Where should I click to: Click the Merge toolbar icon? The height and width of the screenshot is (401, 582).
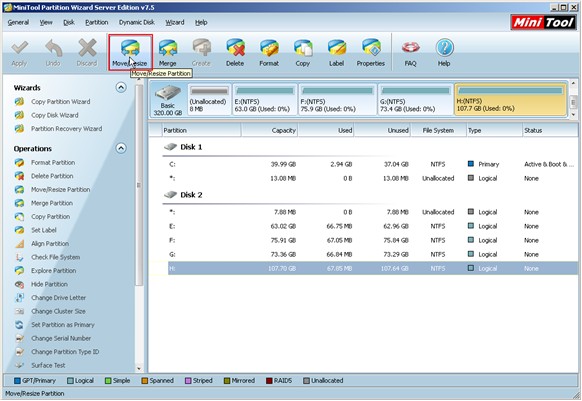[x=167, y=52]
